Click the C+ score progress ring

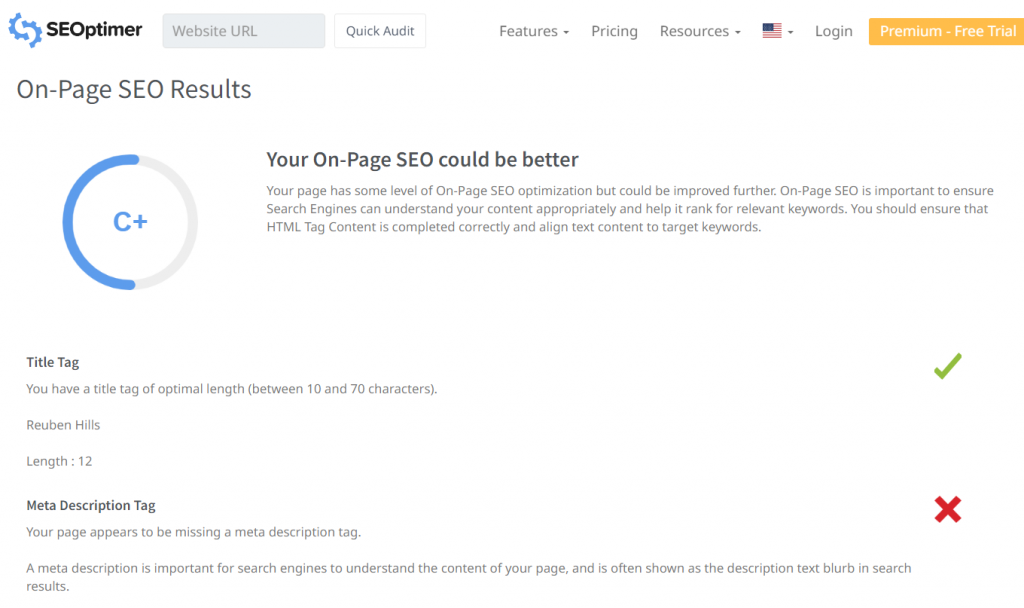(129, 221)
